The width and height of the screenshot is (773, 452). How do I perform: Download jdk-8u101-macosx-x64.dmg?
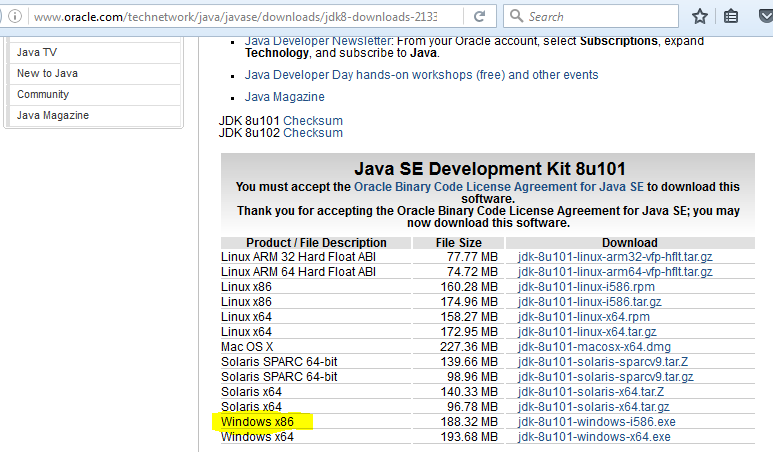(x=595, y=347)
